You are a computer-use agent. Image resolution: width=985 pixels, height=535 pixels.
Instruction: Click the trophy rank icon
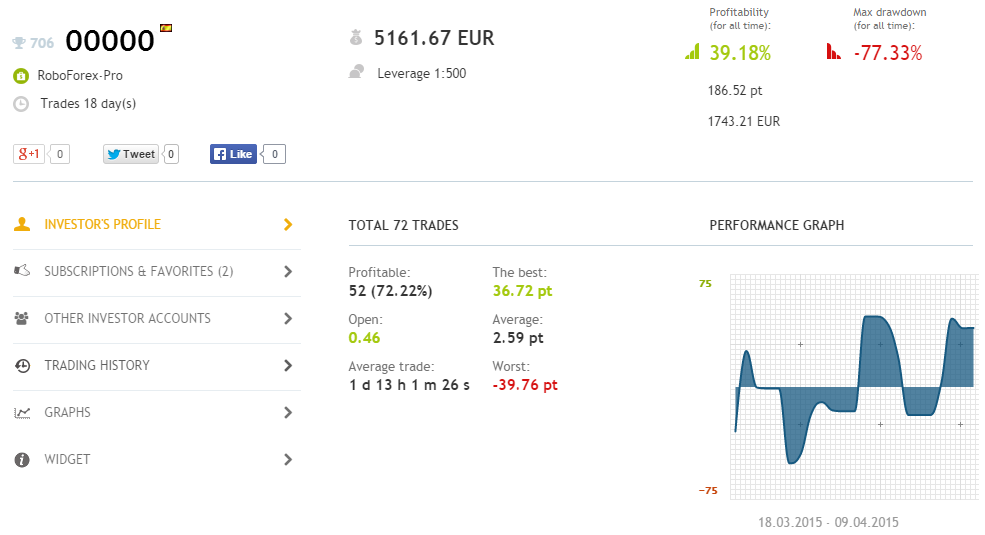[19, 42]
